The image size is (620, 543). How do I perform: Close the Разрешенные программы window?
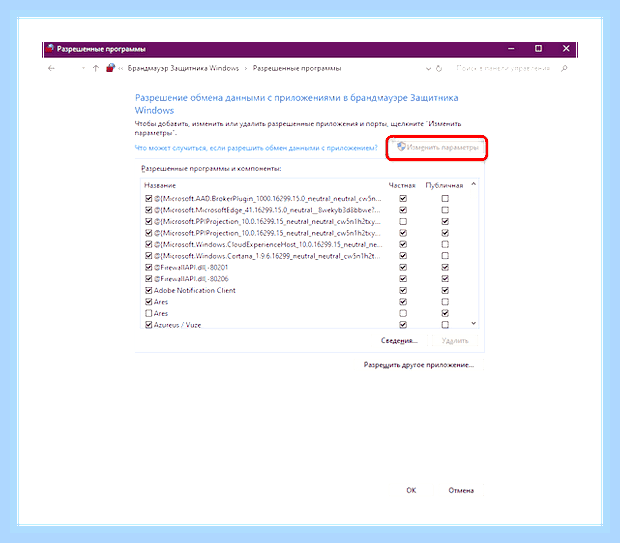566,49
